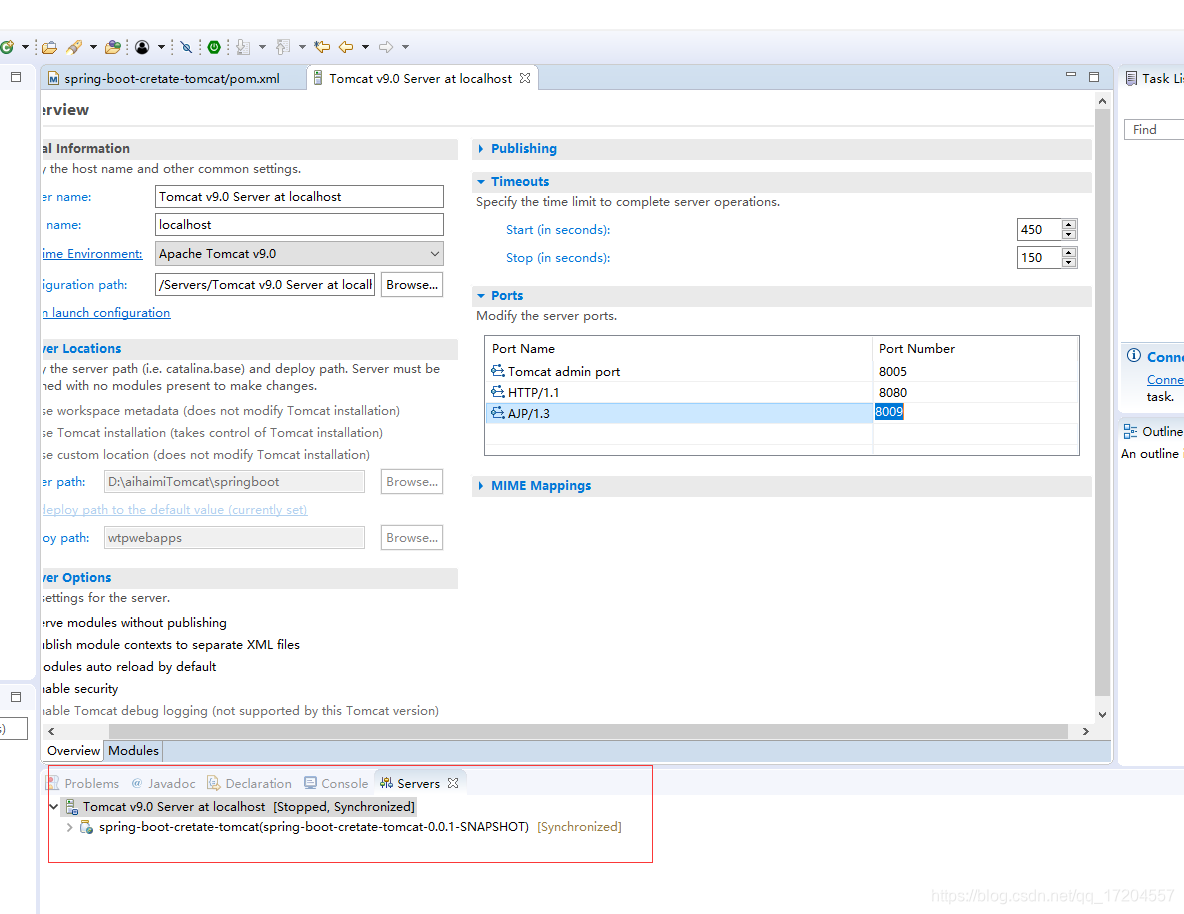Maximize the editor area
The height and width of the screenshot is (914, 1184).
(x=1094, y=76)
